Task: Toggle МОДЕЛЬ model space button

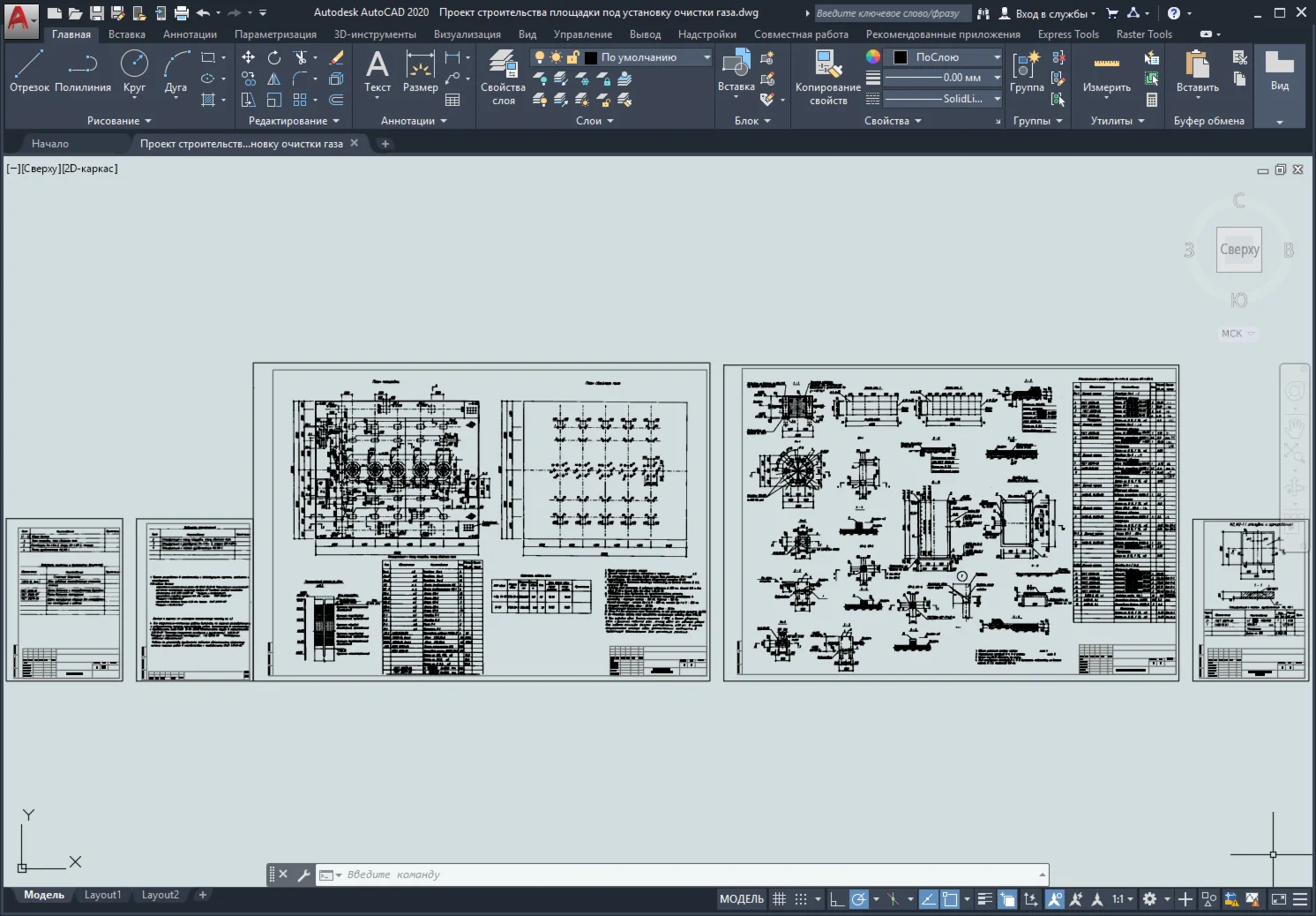Action: pyautogui.click(x=742, y=899)
